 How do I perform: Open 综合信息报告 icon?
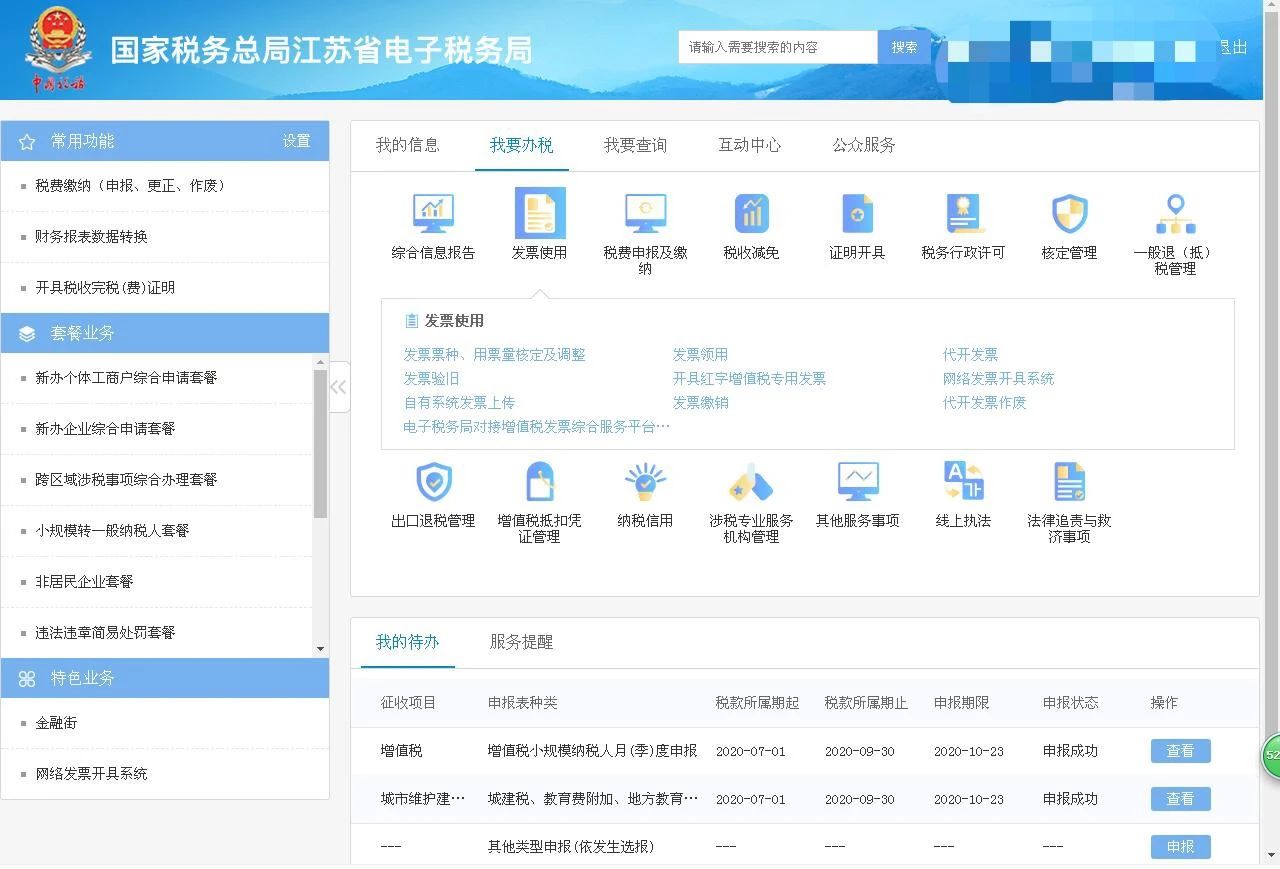click(433, 213)
